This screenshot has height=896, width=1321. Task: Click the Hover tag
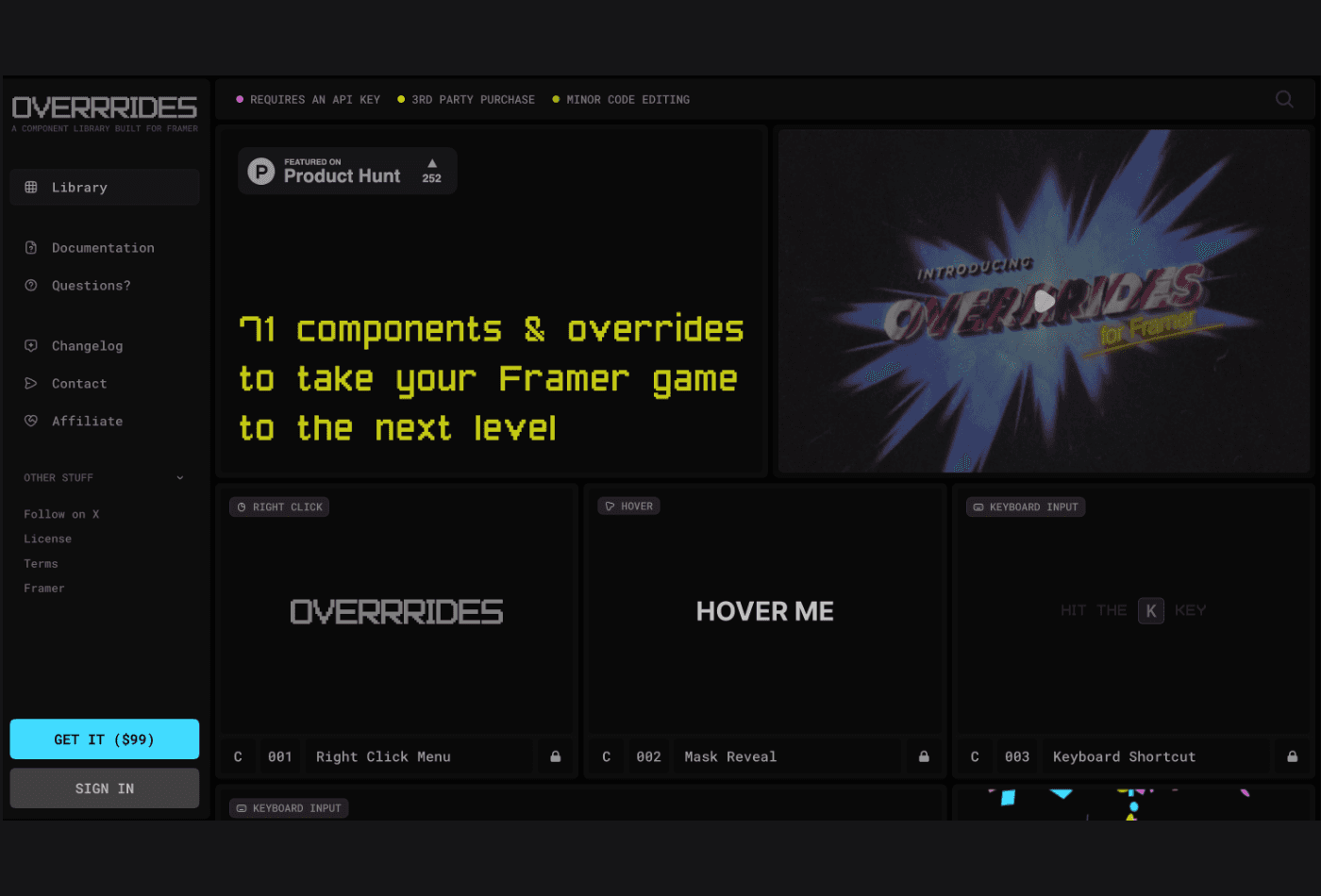629,506
